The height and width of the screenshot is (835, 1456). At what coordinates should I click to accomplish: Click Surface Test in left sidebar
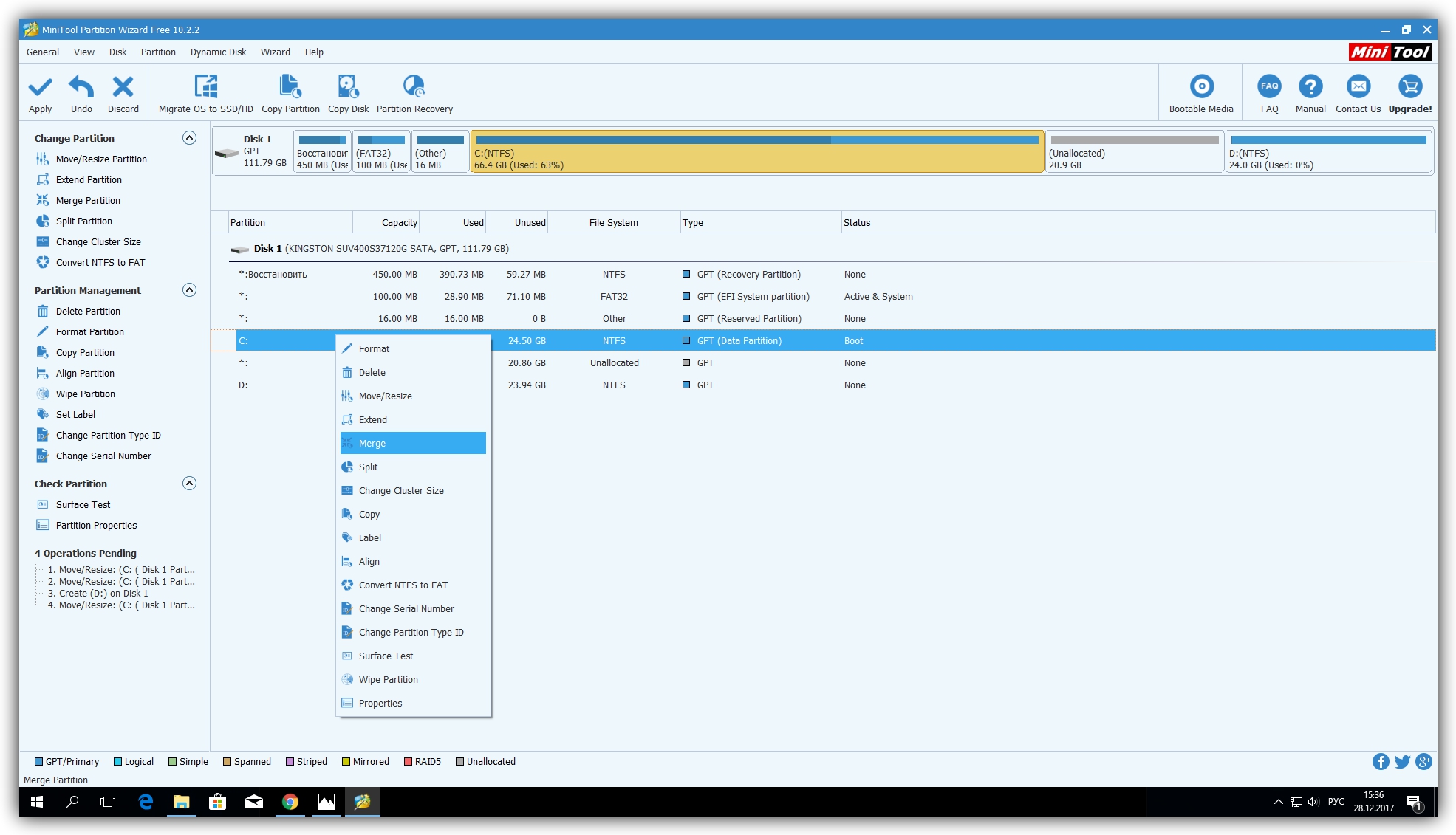83,505
